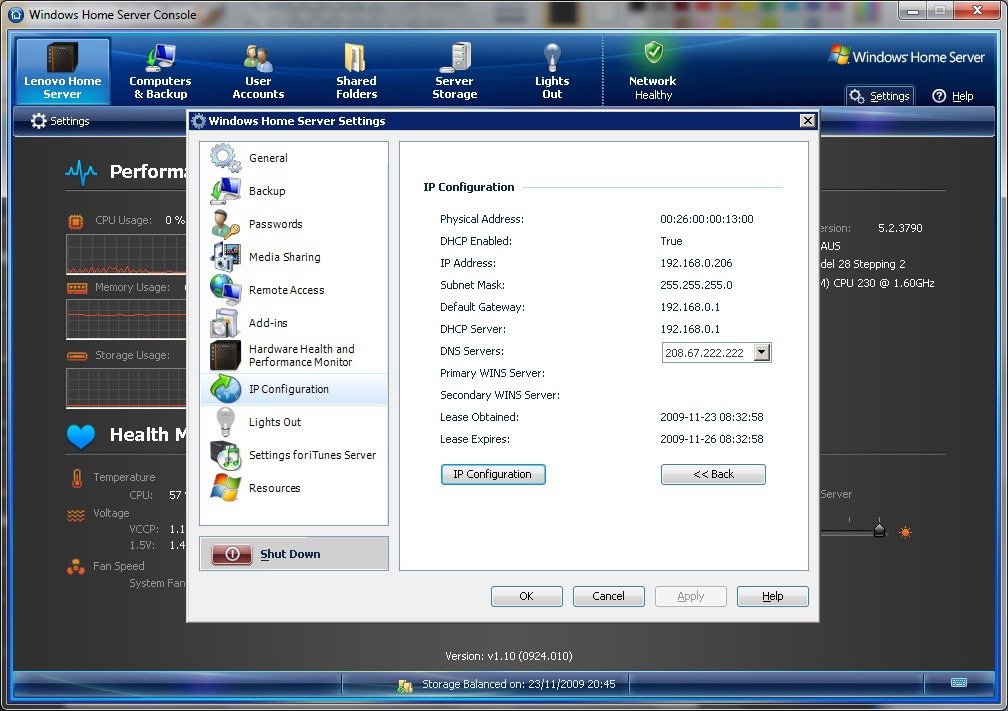1008x711 pixels.
Task: Click the Add-ins icon
Action: [x=225, y=323]
